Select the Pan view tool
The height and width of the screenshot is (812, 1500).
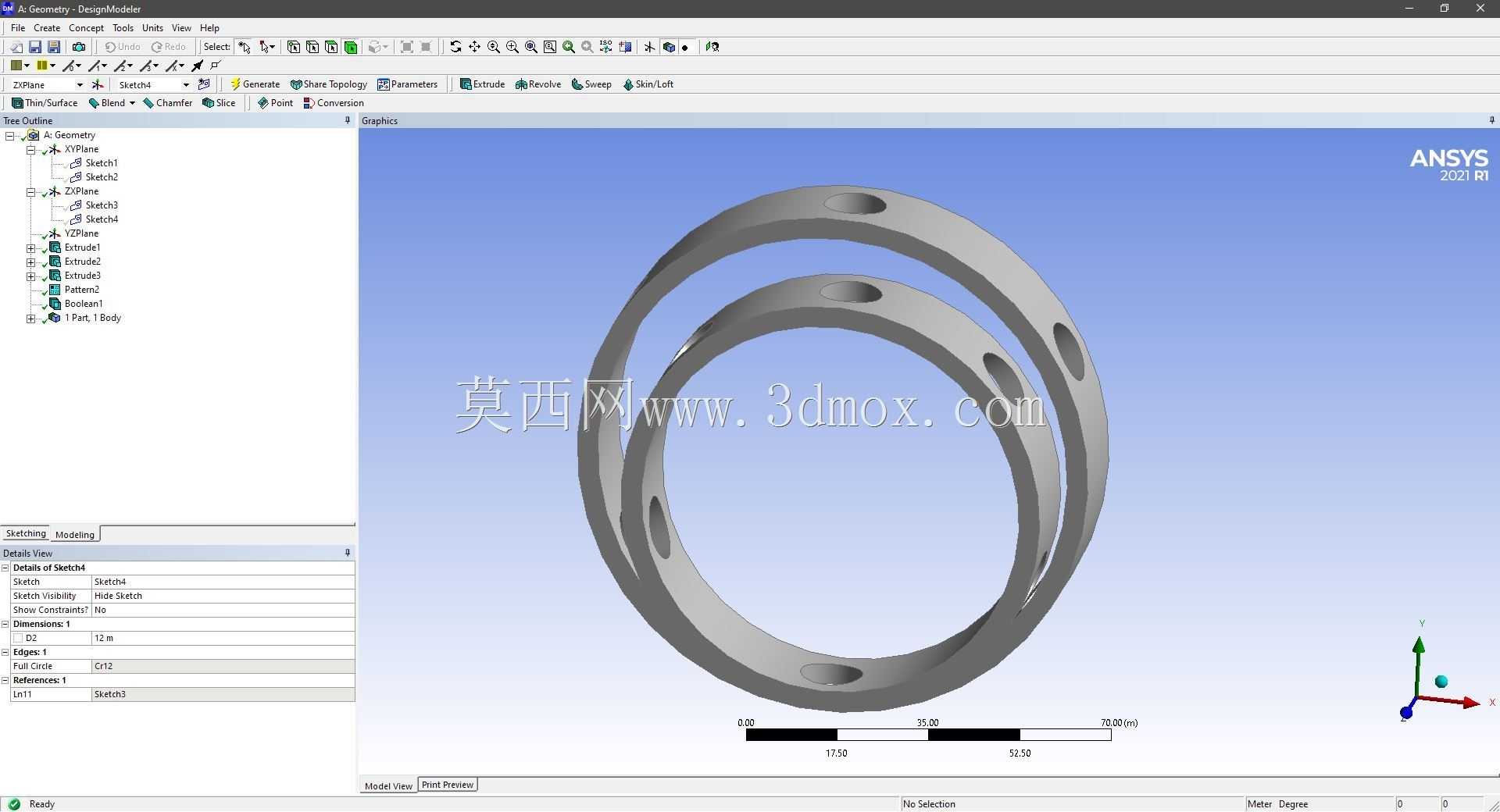coord(474,47)
